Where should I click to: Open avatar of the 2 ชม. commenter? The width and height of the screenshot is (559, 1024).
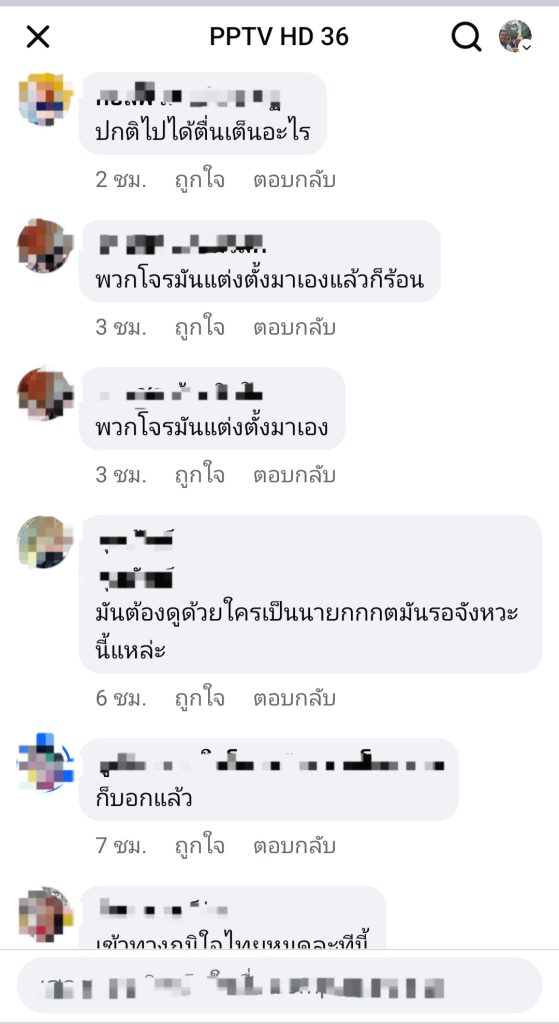(45, 99)
